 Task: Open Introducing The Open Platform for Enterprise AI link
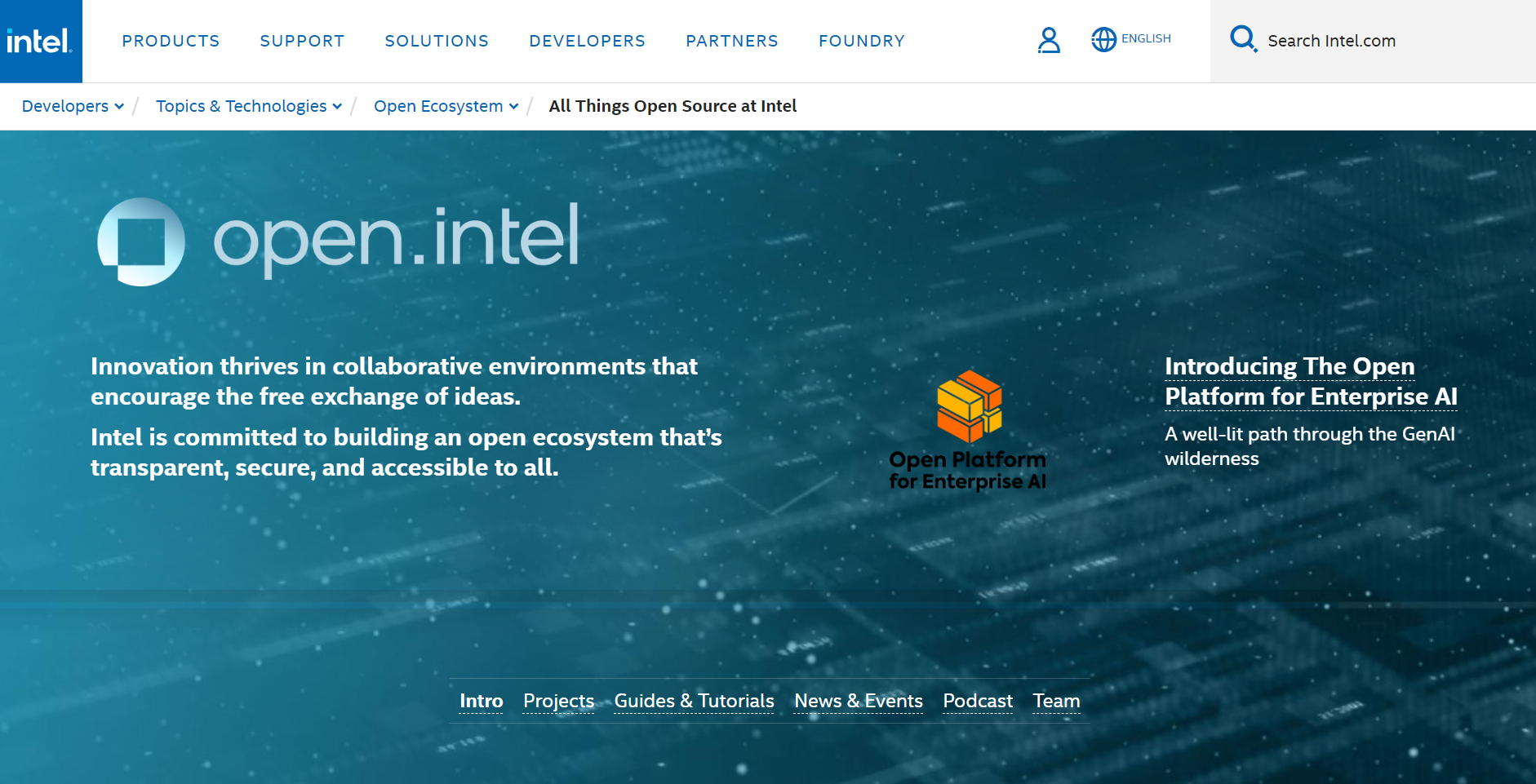(x=1310, y=381)
